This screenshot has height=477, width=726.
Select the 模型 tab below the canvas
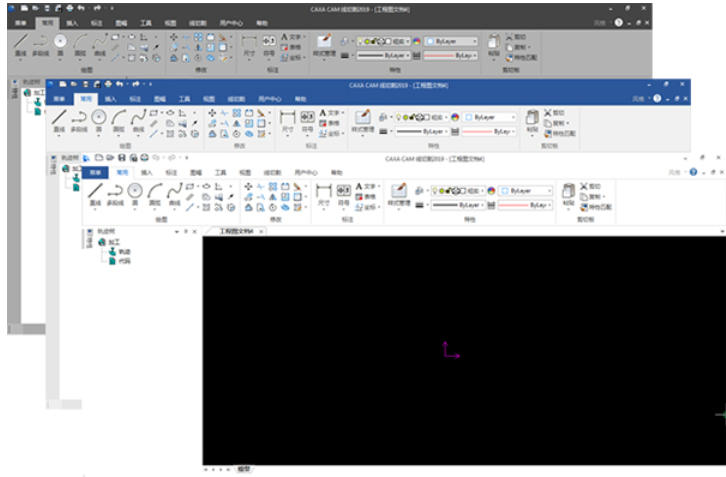click(243, 468)
